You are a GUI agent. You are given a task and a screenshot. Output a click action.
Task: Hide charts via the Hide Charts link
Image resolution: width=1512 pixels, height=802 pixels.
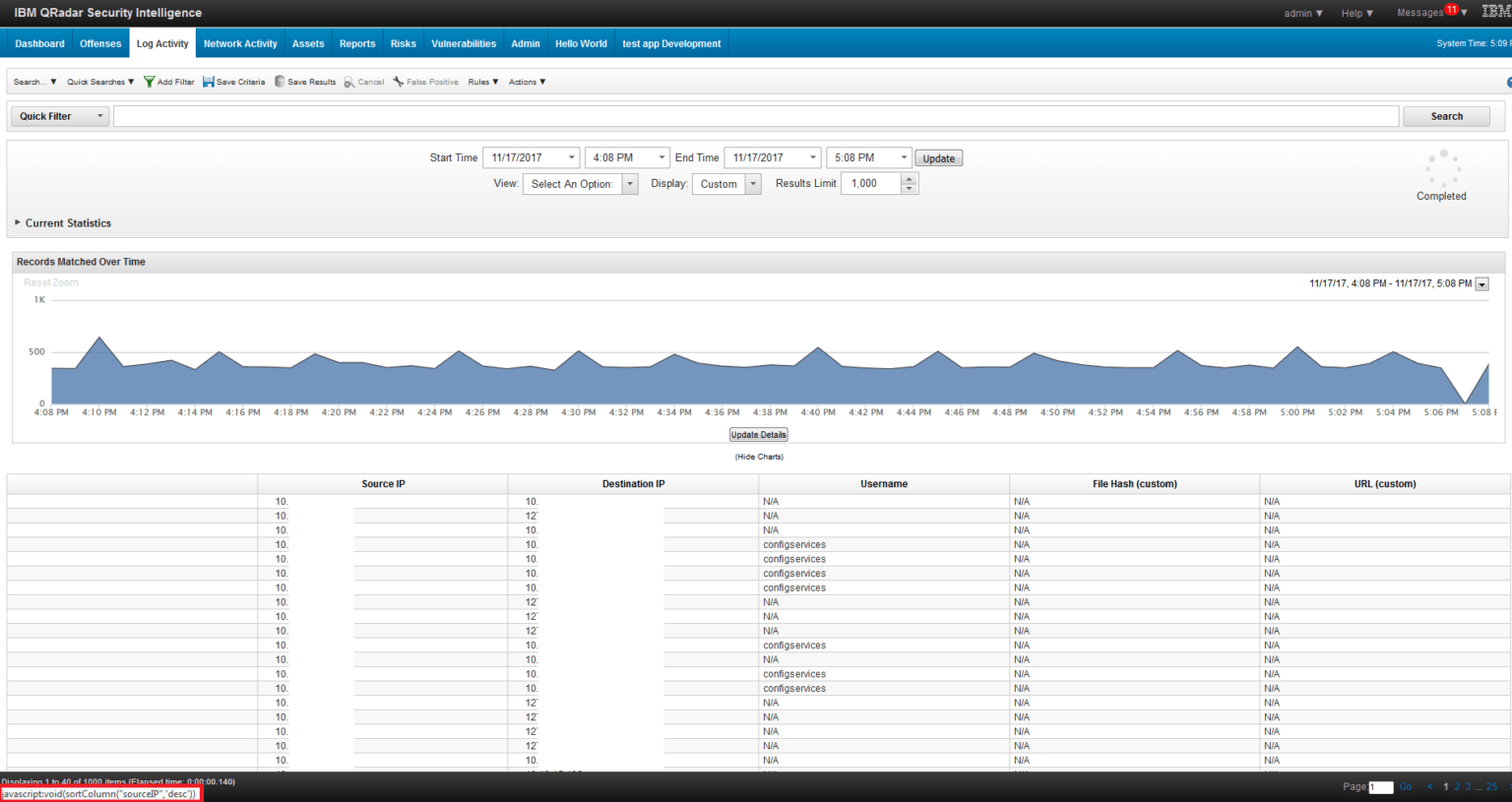pyautogui.click(x=758, y=456)
